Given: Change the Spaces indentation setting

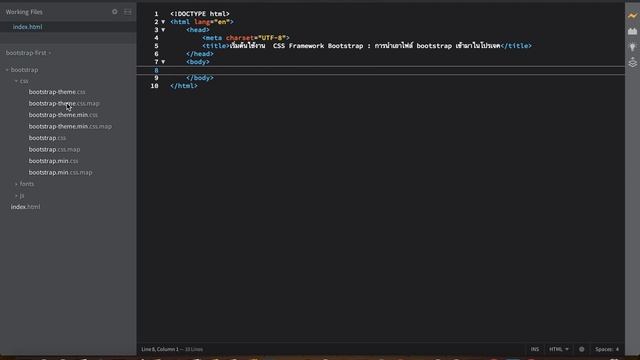Looking at the screenshot, I should point(607,349).
